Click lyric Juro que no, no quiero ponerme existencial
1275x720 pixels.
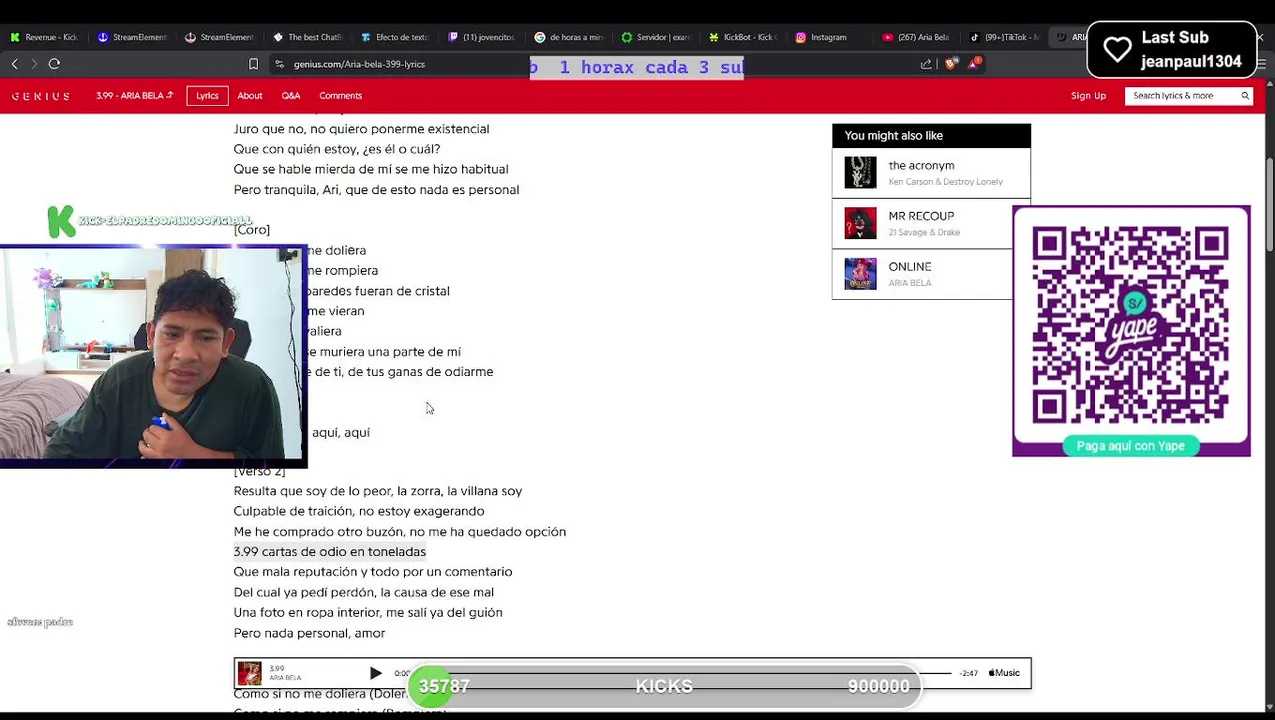click(x=361, y=129)
